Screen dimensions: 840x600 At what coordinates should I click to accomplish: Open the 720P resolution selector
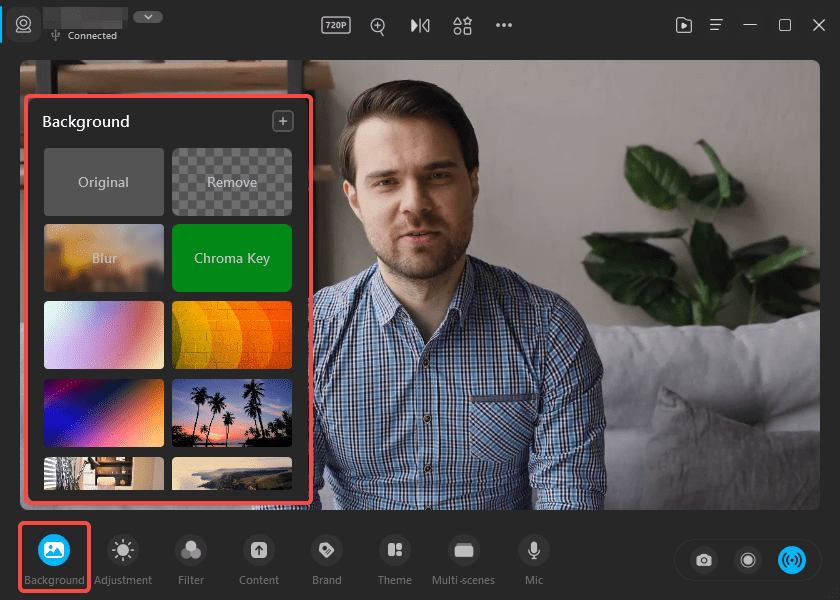[335, 25]
